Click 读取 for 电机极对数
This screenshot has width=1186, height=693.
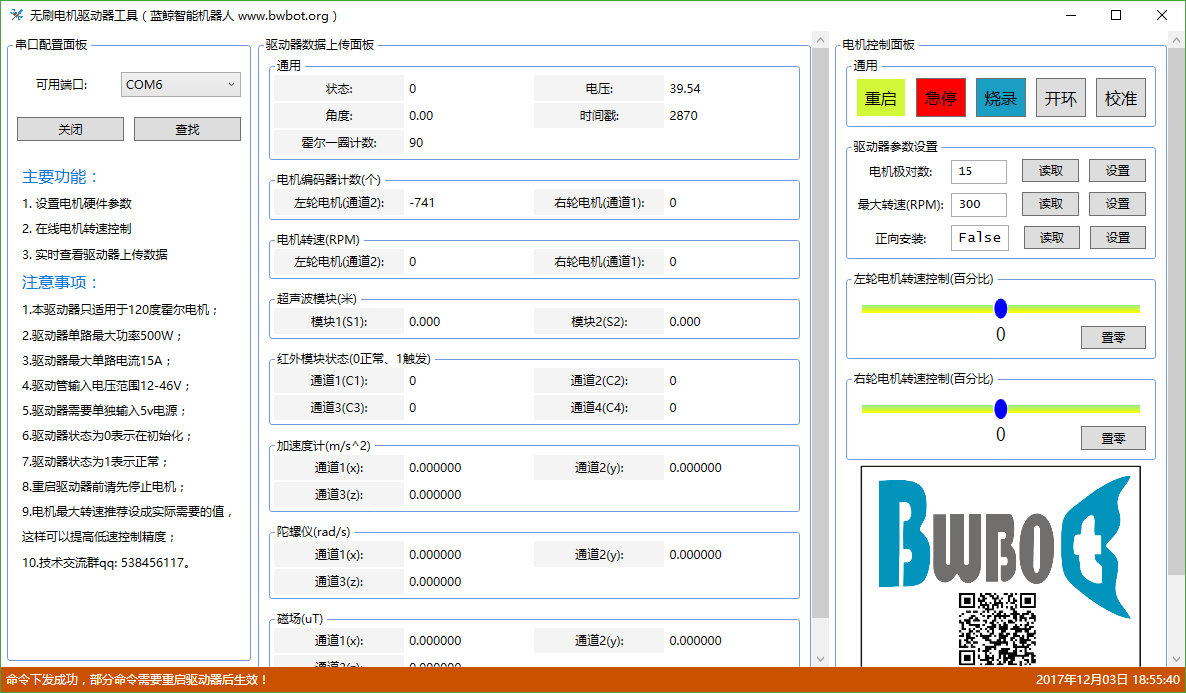pos(1050,171)
